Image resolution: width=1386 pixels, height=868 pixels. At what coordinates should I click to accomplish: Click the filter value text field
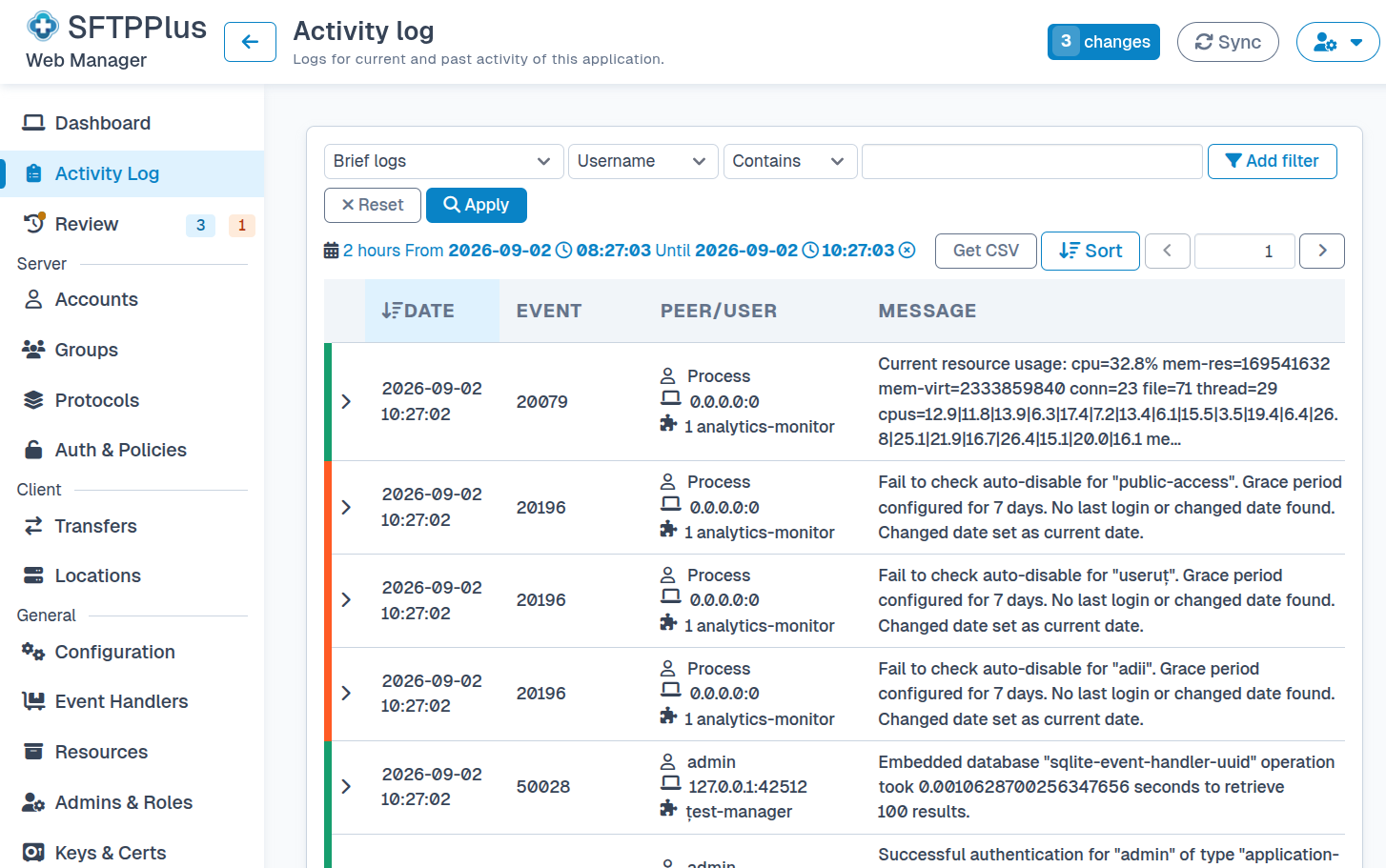coord(1031,161)
